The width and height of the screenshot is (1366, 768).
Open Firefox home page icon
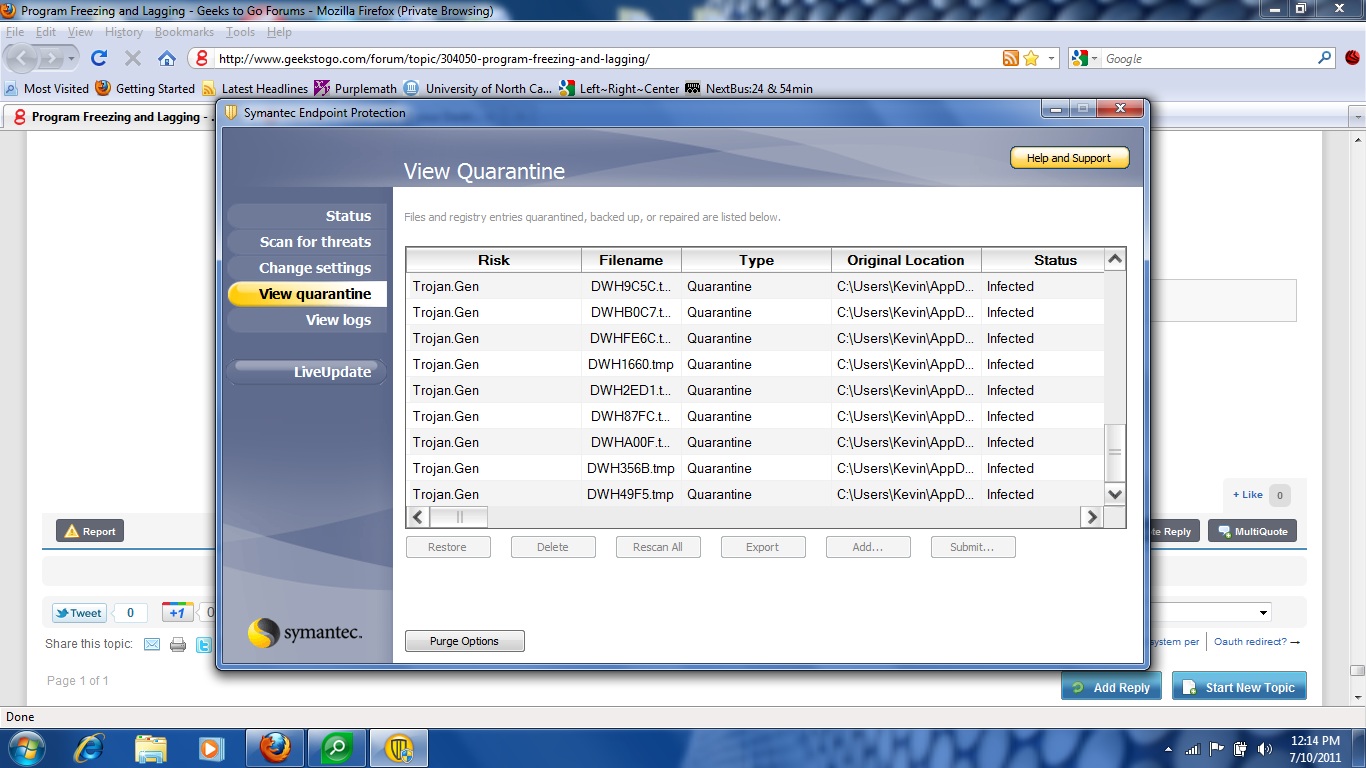click(167, 58)
